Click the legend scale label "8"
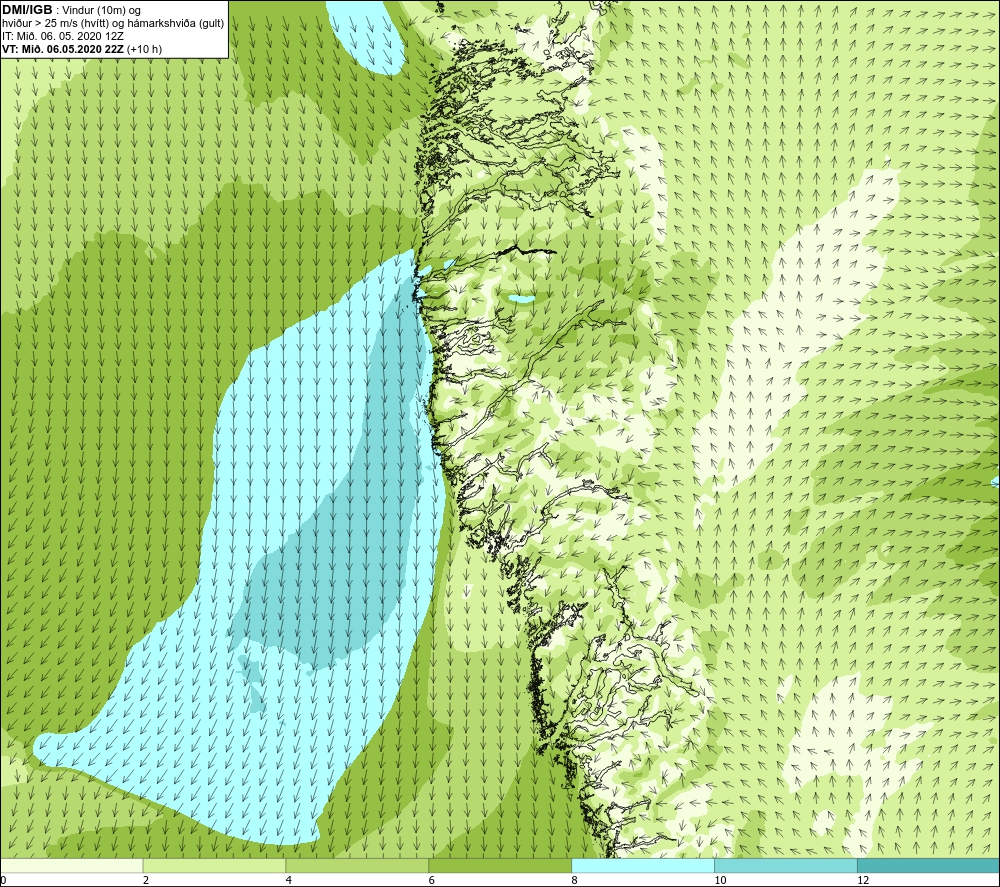 [575, 880]
